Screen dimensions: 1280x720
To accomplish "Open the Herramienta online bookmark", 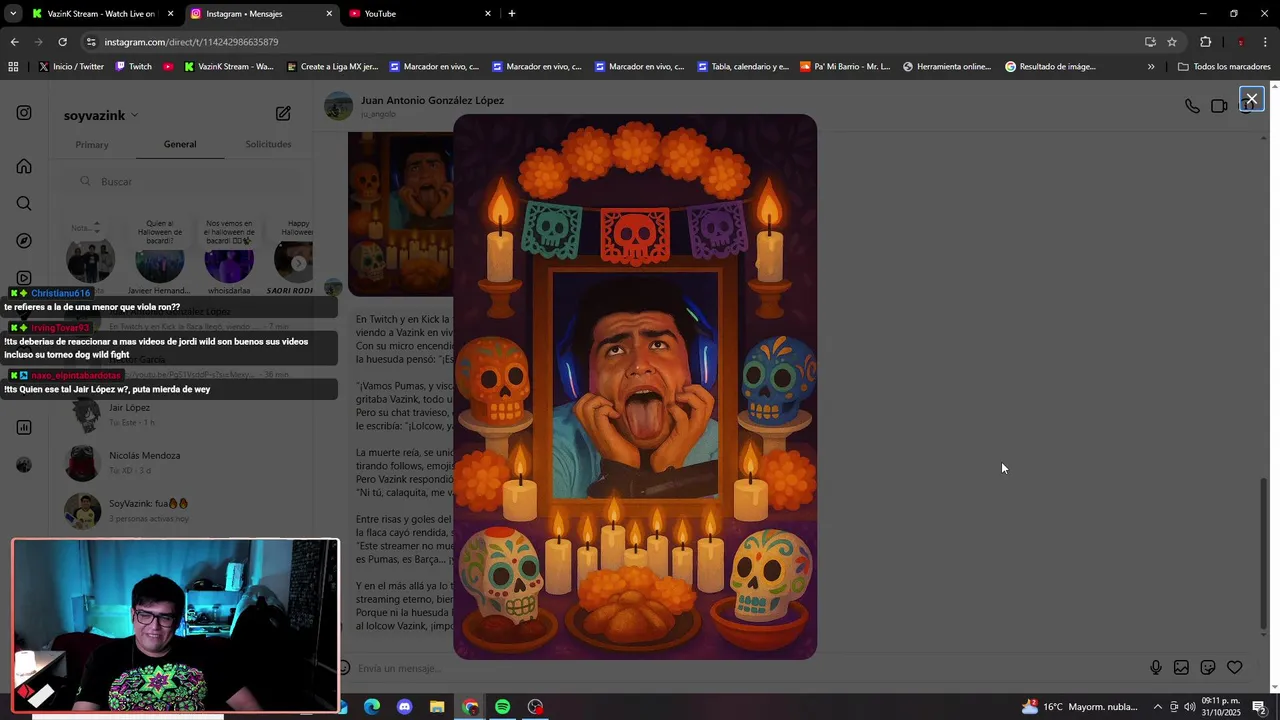I will click(947, 67).
